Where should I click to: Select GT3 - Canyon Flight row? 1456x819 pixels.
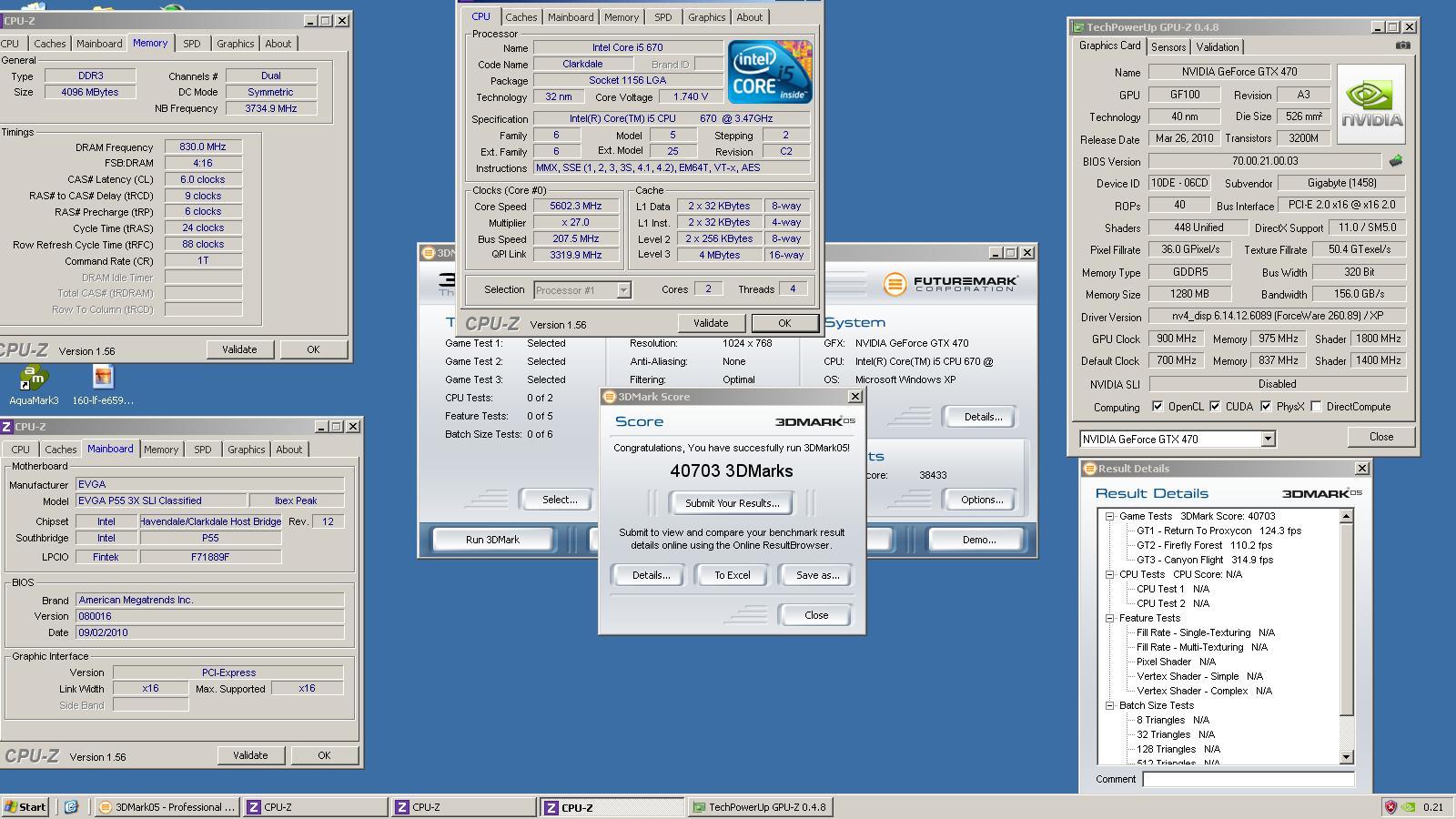pyautogui.click(x=1204, y=560)
